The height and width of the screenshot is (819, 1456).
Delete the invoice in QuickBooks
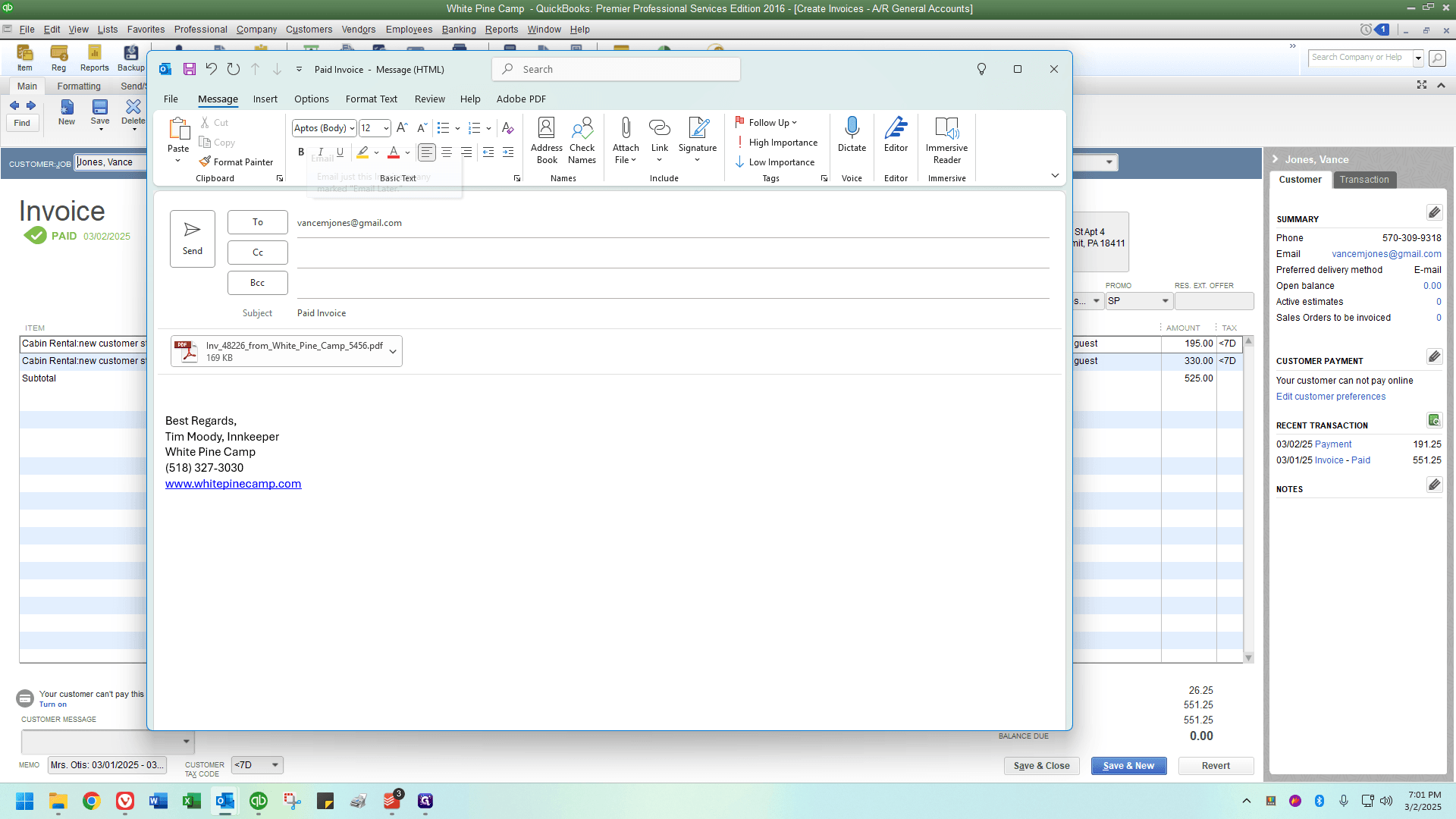133,114
